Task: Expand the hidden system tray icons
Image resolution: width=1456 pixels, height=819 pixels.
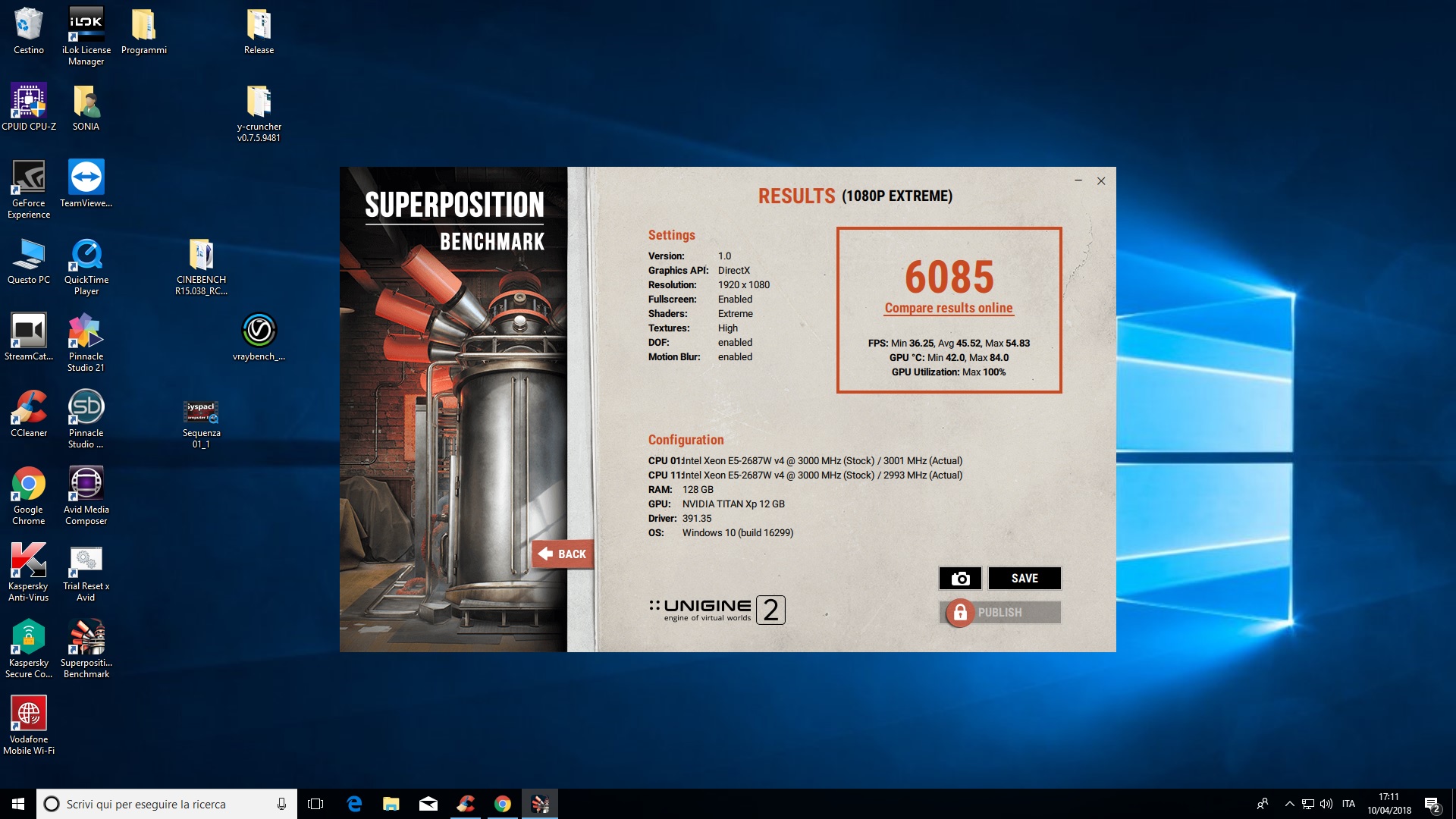Action: [x=1289, y=804]
